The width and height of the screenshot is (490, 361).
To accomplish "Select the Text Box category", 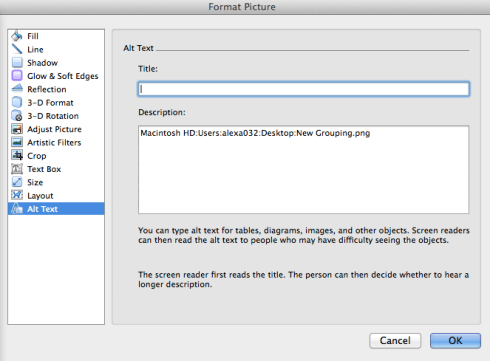I will coord(56,169).
